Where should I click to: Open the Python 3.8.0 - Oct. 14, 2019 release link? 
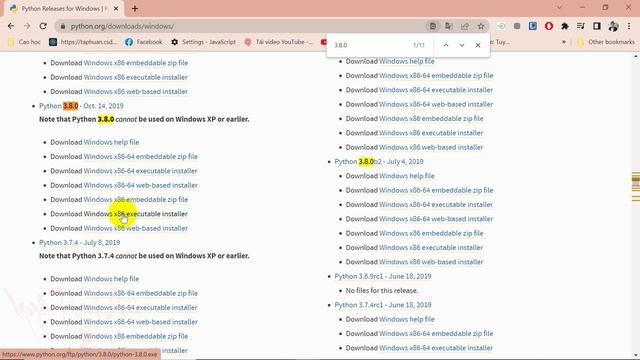click(81, 106)
